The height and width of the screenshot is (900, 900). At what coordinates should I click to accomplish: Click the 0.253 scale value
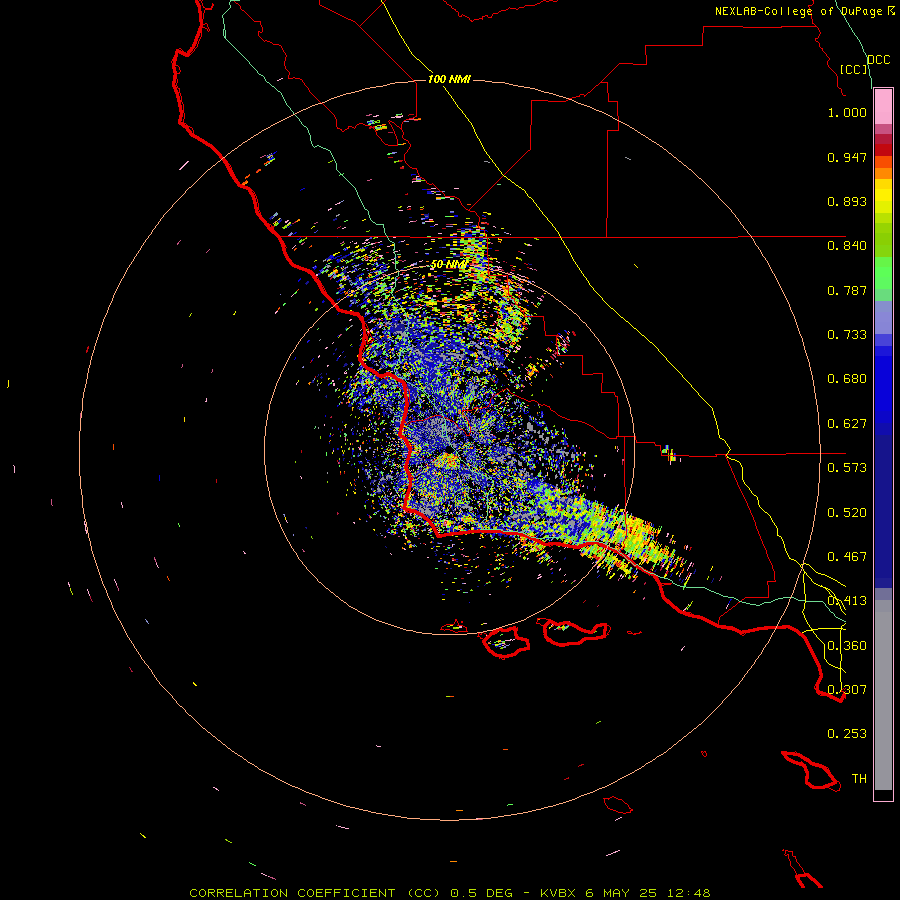point(847,734)
